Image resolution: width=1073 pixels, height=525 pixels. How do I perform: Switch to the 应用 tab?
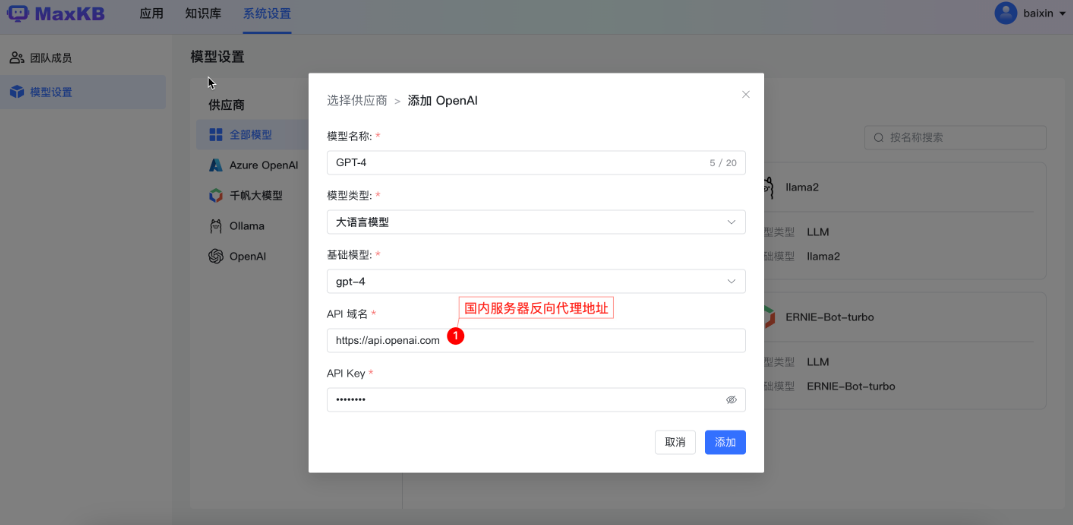pos(151,14)
